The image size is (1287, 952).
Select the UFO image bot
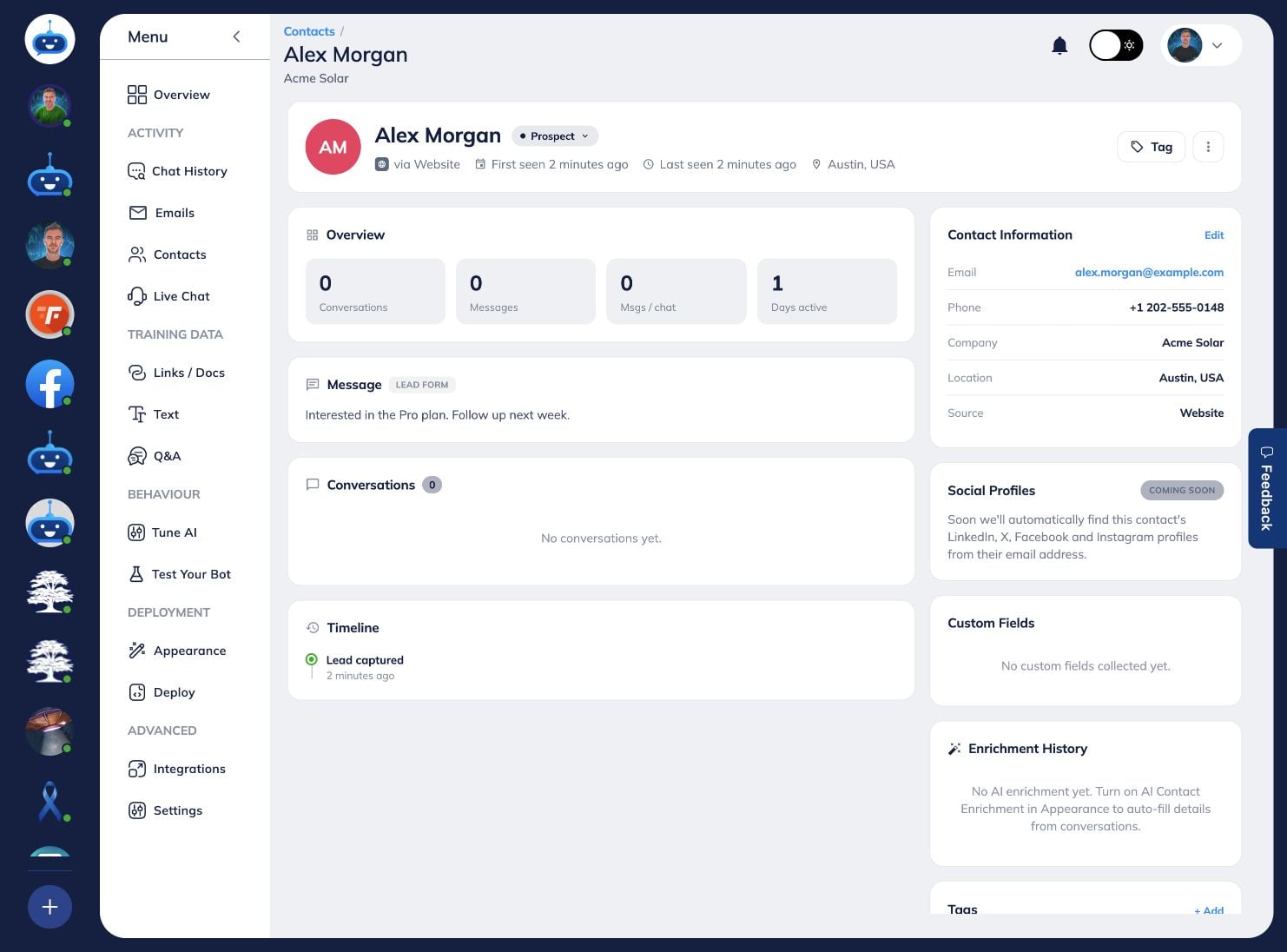[x=49, y=731]
